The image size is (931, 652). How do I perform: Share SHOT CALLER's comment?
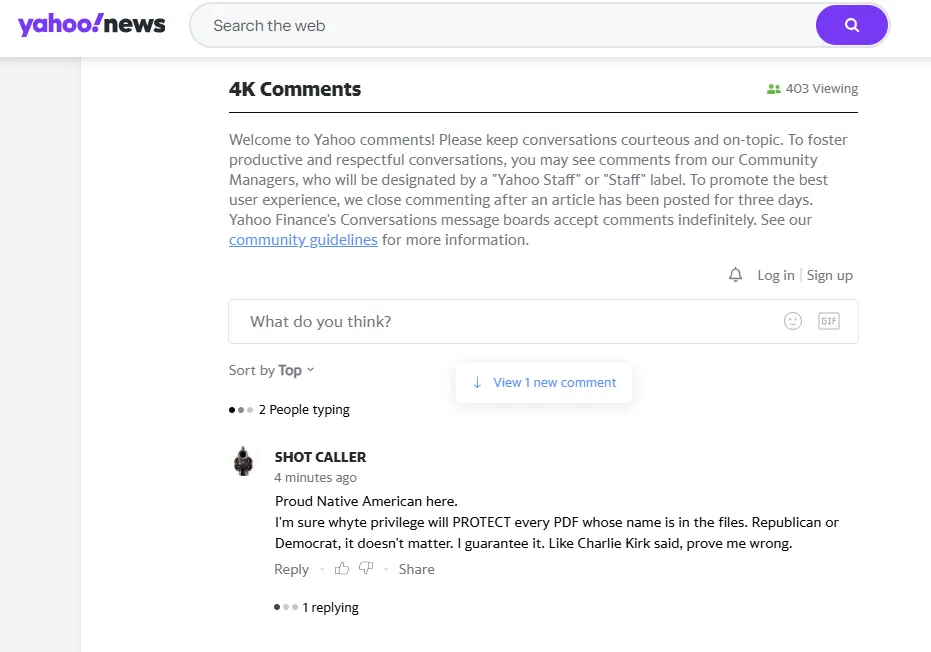pos(416,569)
